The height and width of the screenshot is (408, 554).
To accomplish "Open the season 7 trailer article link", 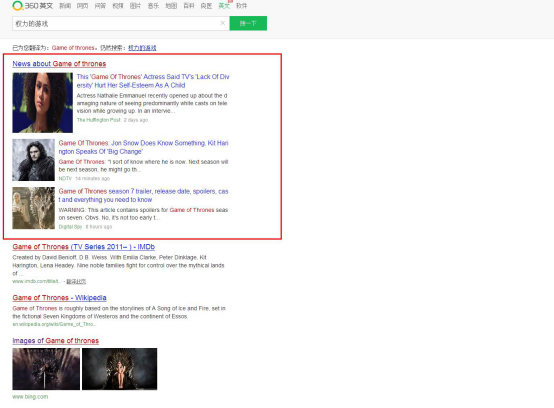I will 143,195.
